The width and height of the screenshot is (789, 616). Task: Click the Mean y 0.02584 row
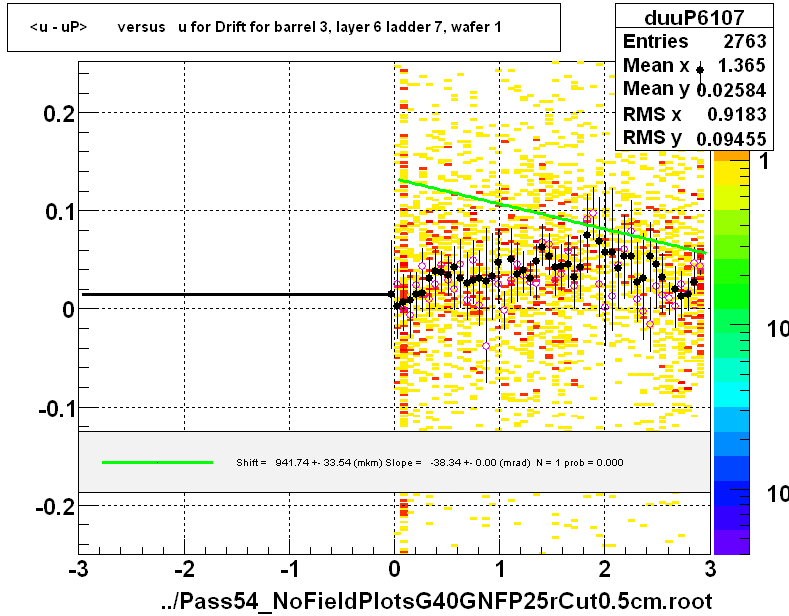[x=694, y=89]
